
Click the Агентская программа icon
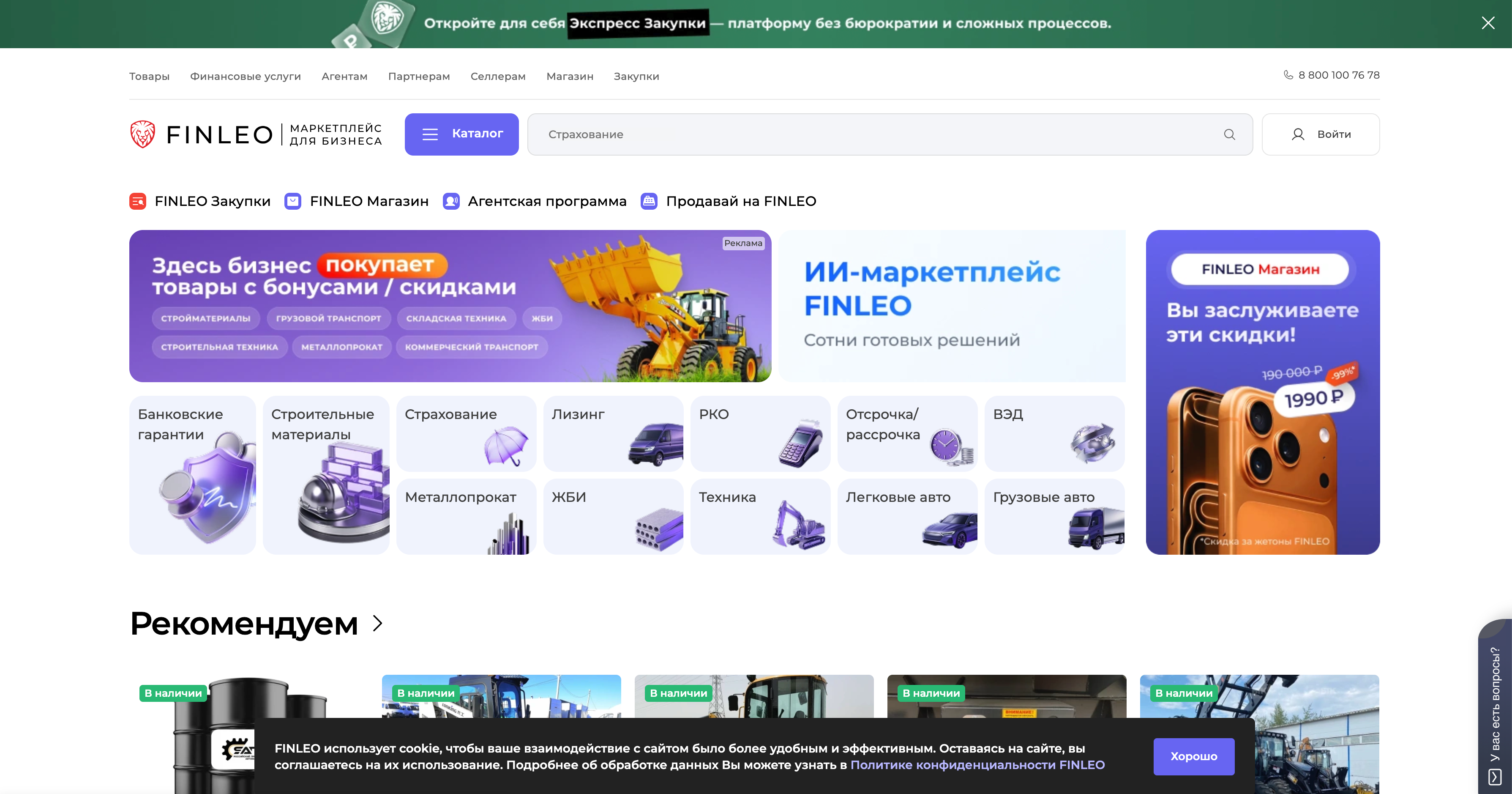[451, 201]
